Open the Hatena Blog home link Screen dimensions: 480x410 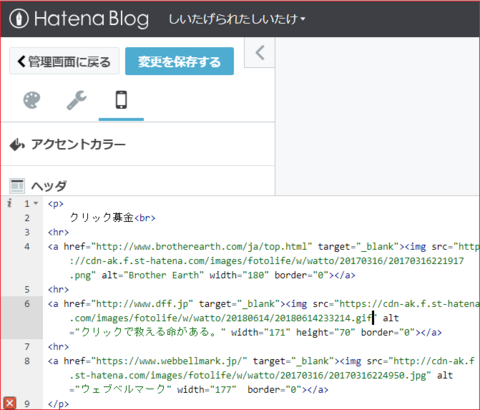pos(79,19)
